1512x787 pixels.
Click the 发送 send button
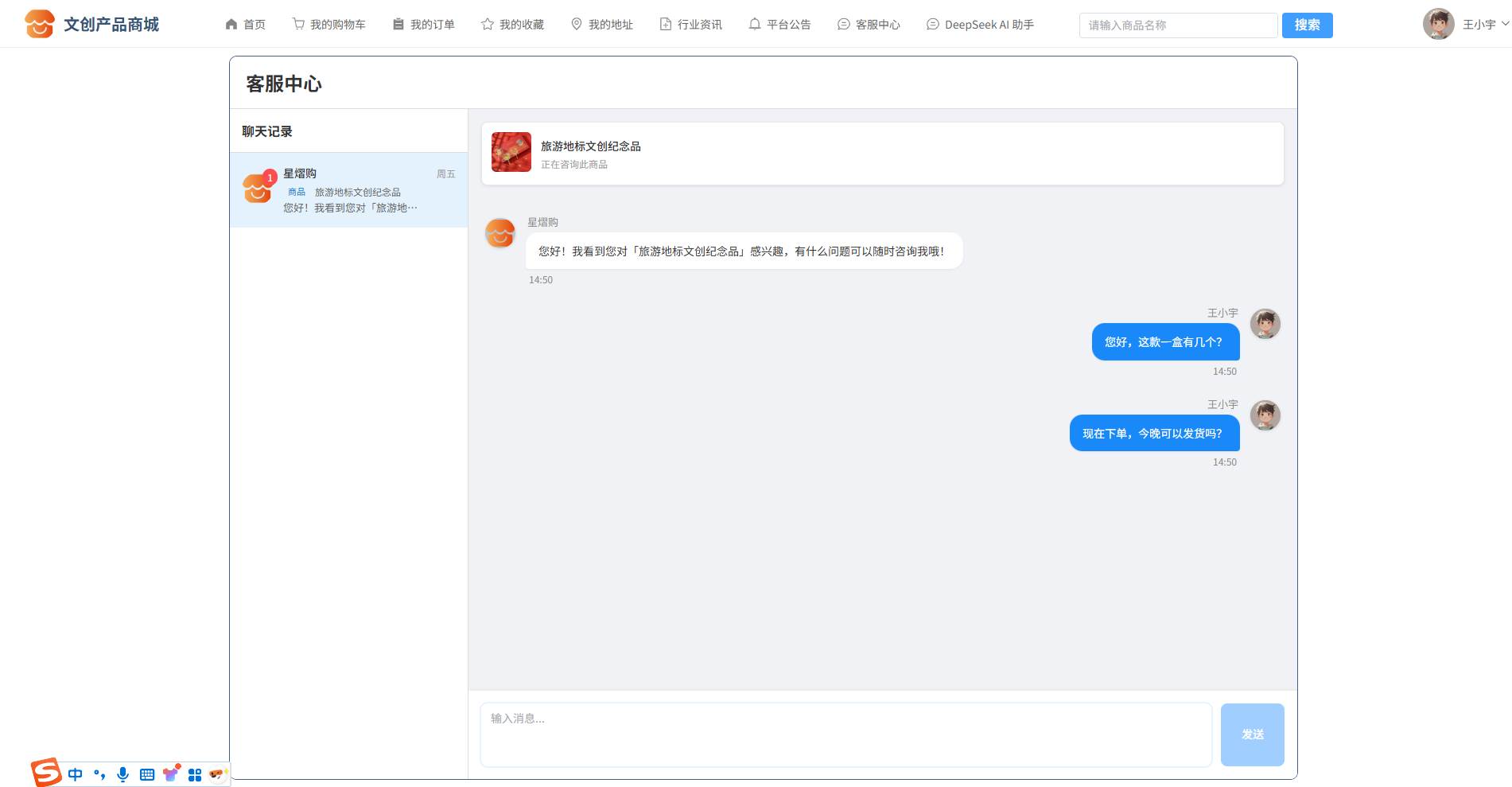tap(1252, 734)
